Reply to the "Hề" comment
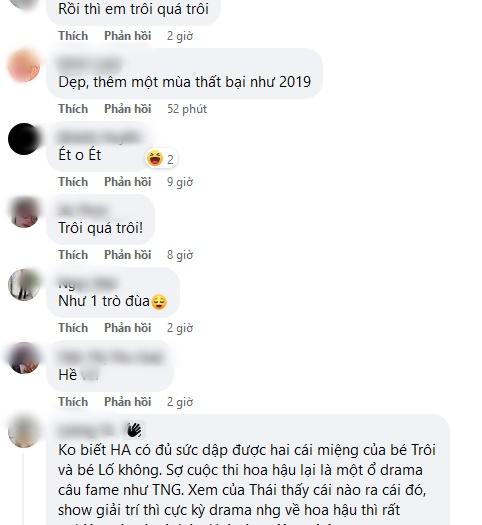482x525 pixels. click(128, 401)
